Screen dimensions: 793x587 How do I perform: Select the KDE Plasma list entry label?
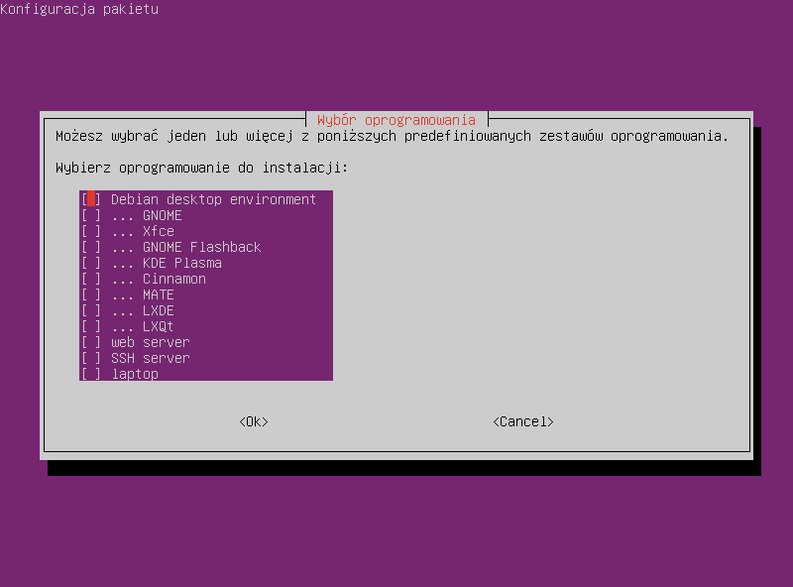click(x=182, y=263)
